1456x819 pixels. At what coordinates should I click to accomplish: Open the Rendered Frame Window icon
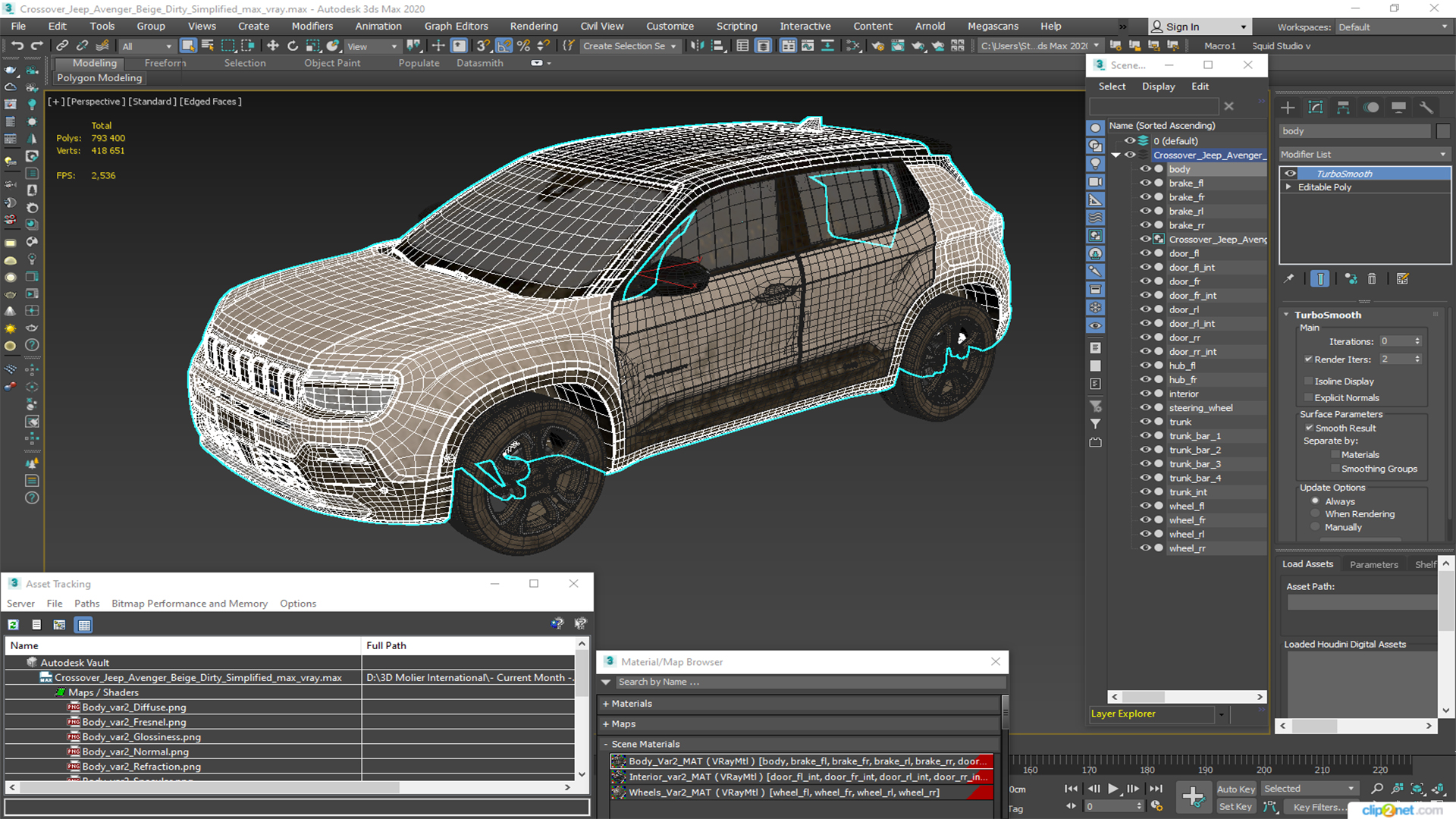point(898,45)
